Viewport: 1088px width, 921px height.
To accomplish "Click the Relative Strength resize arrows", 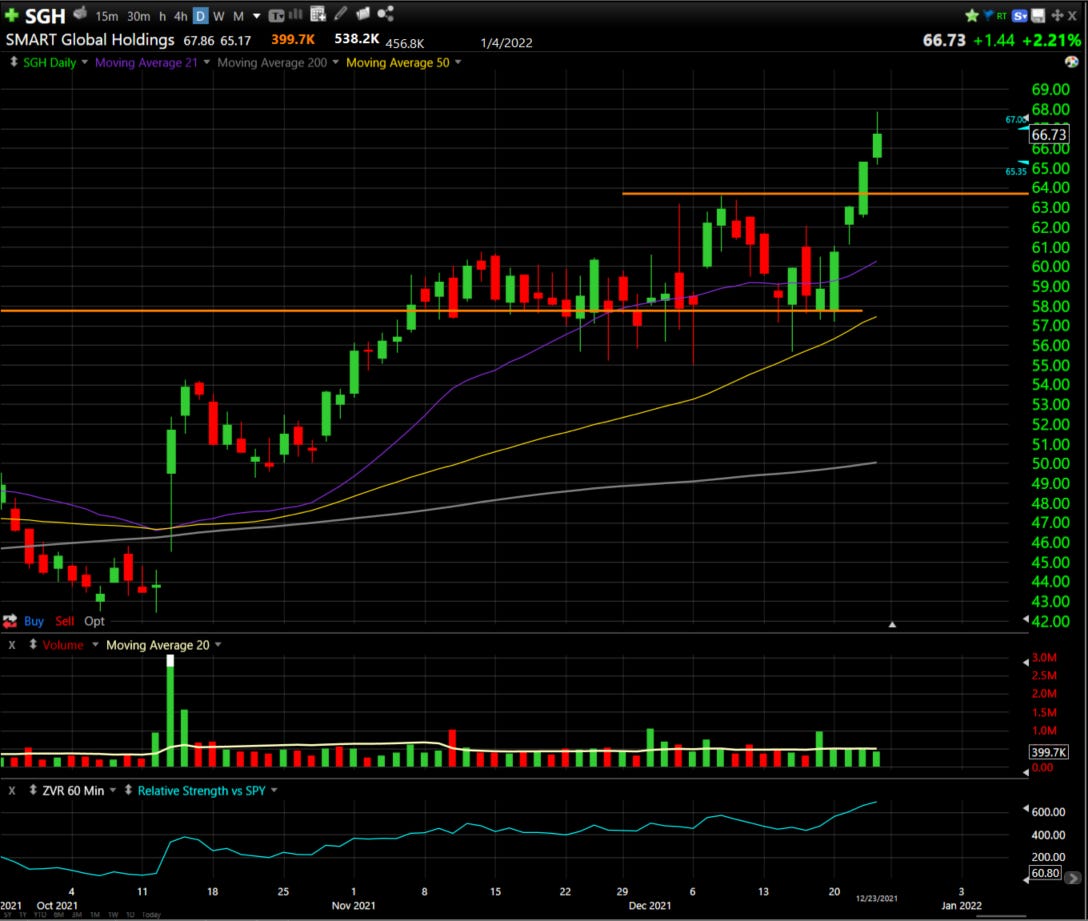I will (x=128, y=790).
